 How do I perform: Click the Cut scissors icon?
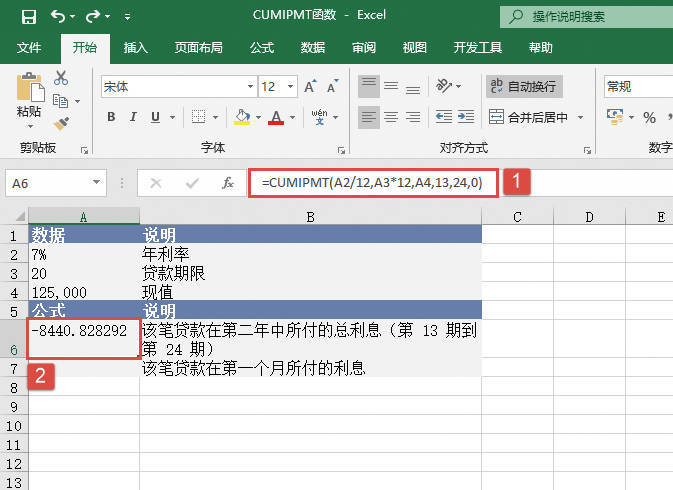point(61,78)
